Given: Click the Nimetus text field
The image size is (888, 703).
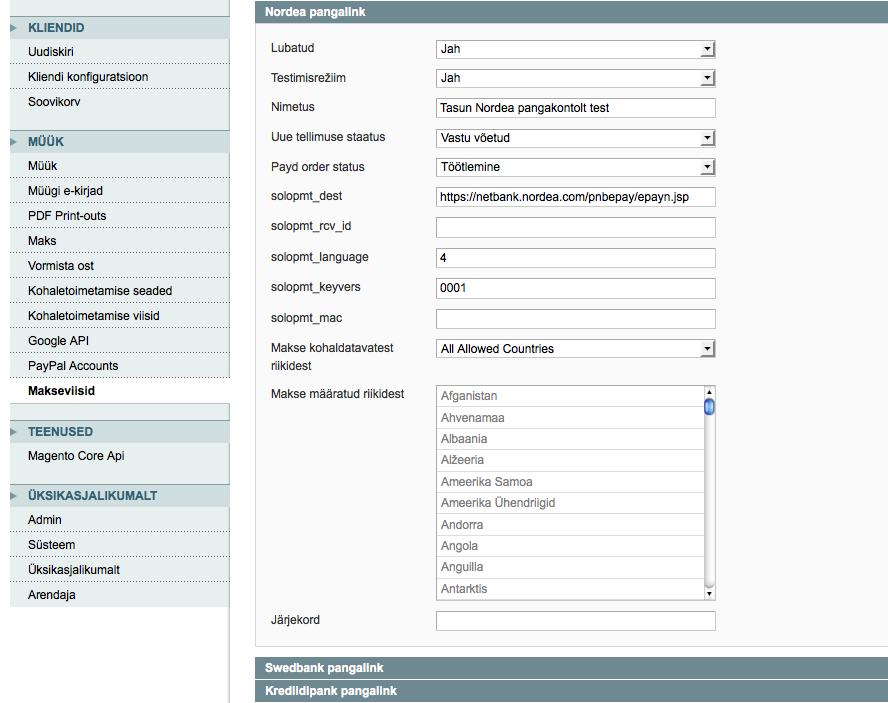Looking at the screenshot, I should pyautogui.click(x=575, y=108).
